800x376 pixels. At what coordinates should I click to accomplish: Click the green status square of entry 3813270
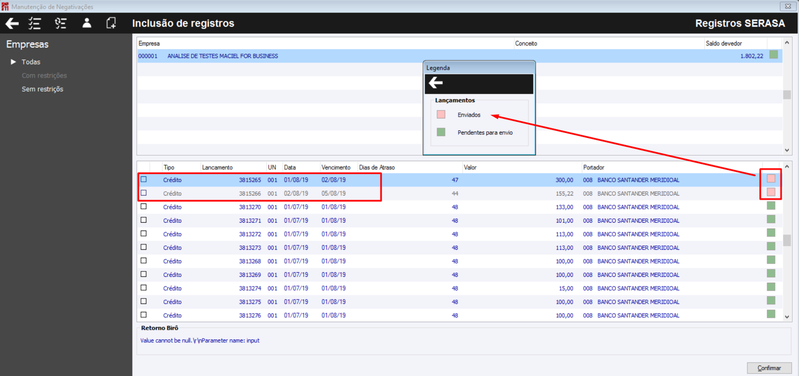click(771, 206)
